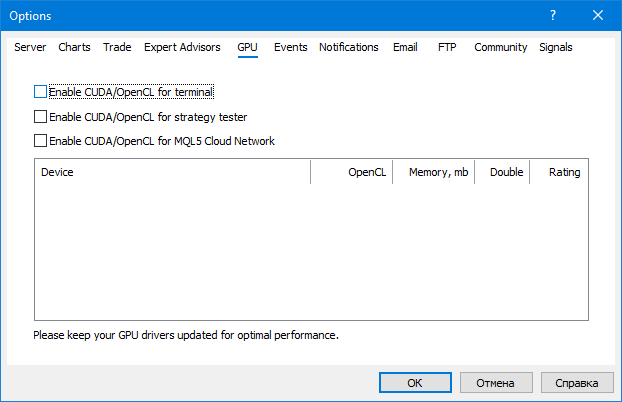Open the Events tab
Screen dimensions: 622x402
[290, 47]
